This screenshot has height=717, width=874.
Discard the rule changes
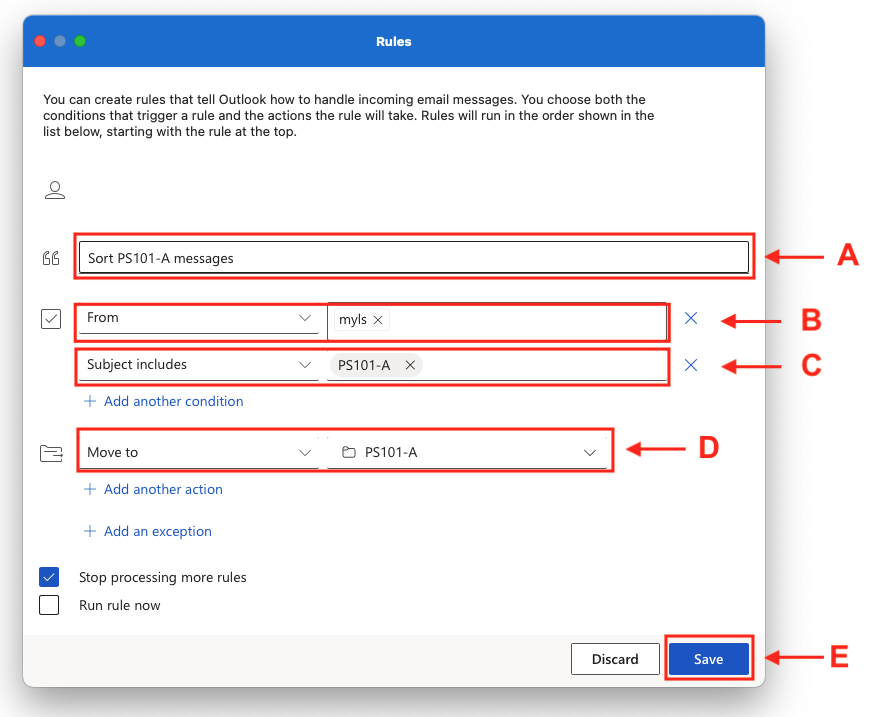pyautogui.click(x=615, y=659)
